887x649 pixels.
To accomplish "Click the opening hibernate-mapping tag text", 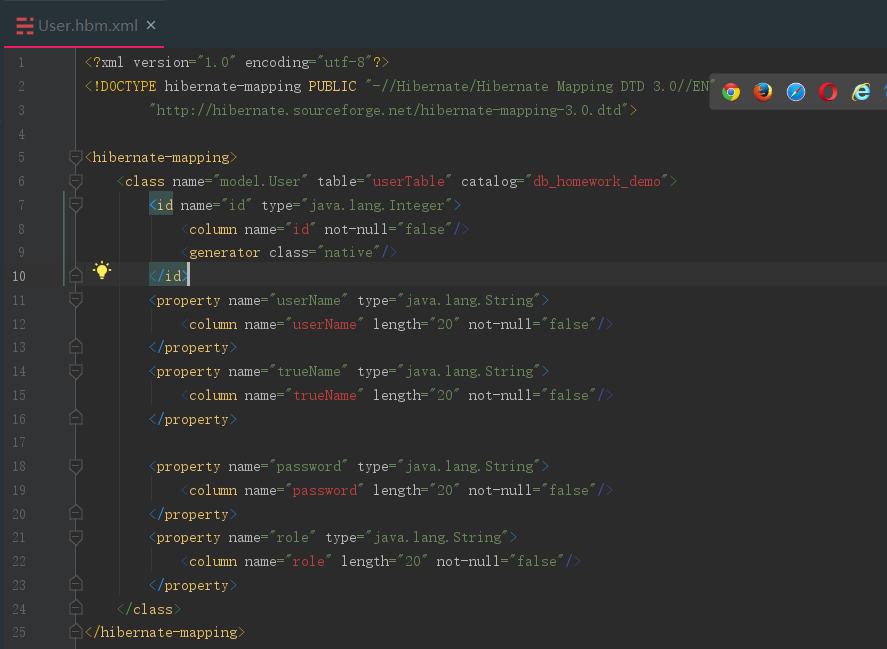I will (x=161, y=157).
